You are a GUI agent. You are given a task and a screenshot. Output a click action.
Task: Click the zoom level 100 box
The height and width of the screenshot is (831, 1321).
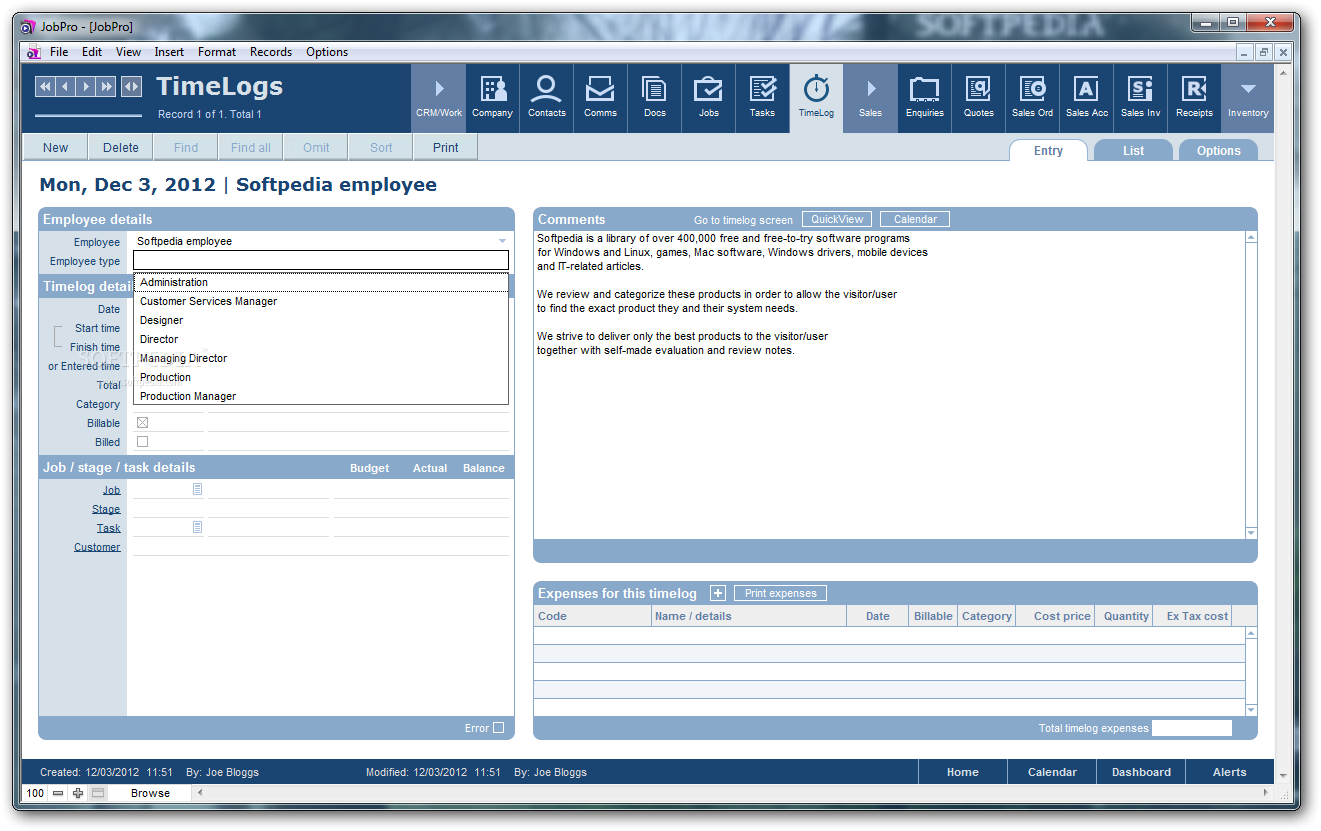35,793
